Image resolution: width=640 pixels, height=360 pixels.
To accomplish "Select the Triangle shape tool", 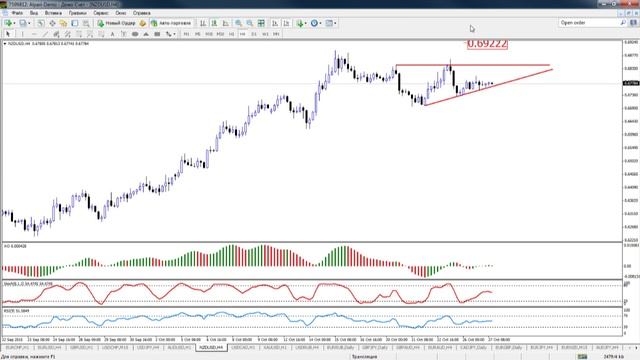I will tap(146, 34).
